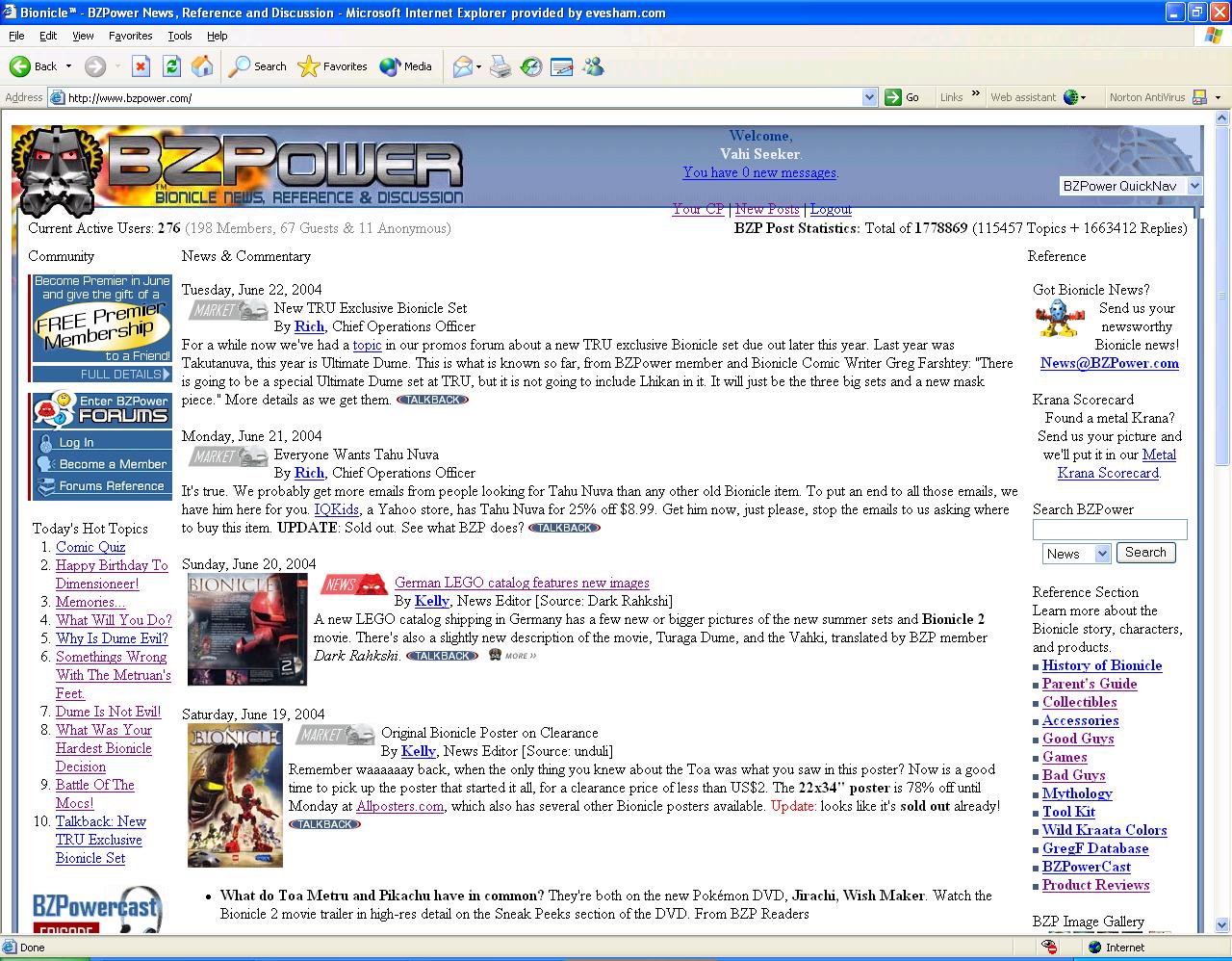The width and height of the screenshot is (1232, 961).
Task: Open the Search pane from the toolbar
Action: tap(257, 66)
